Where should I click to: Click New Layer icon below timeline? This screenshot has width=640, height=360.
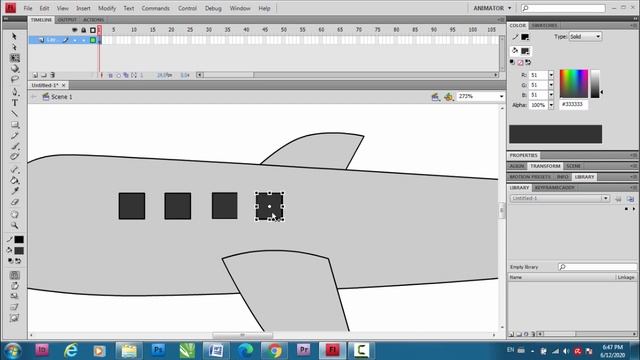click(x=35, y=75)
